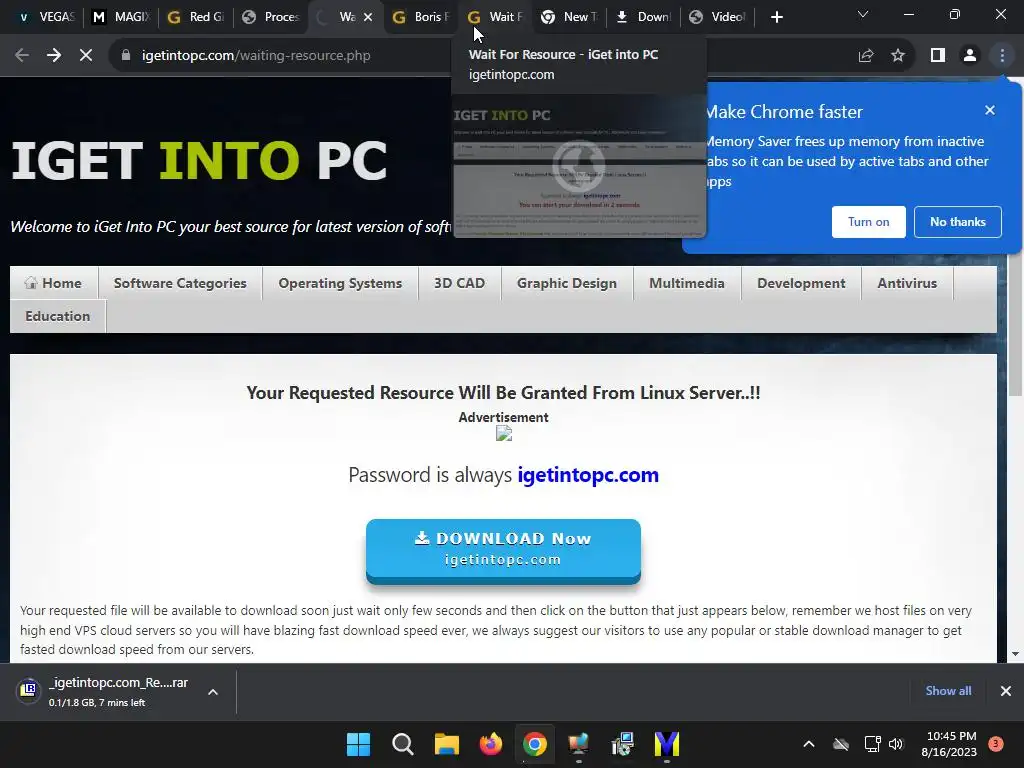The width and height of the screenshot is (1024, 768).
Task: Open the Multimedia menu
Action: (x=687, y=283)
